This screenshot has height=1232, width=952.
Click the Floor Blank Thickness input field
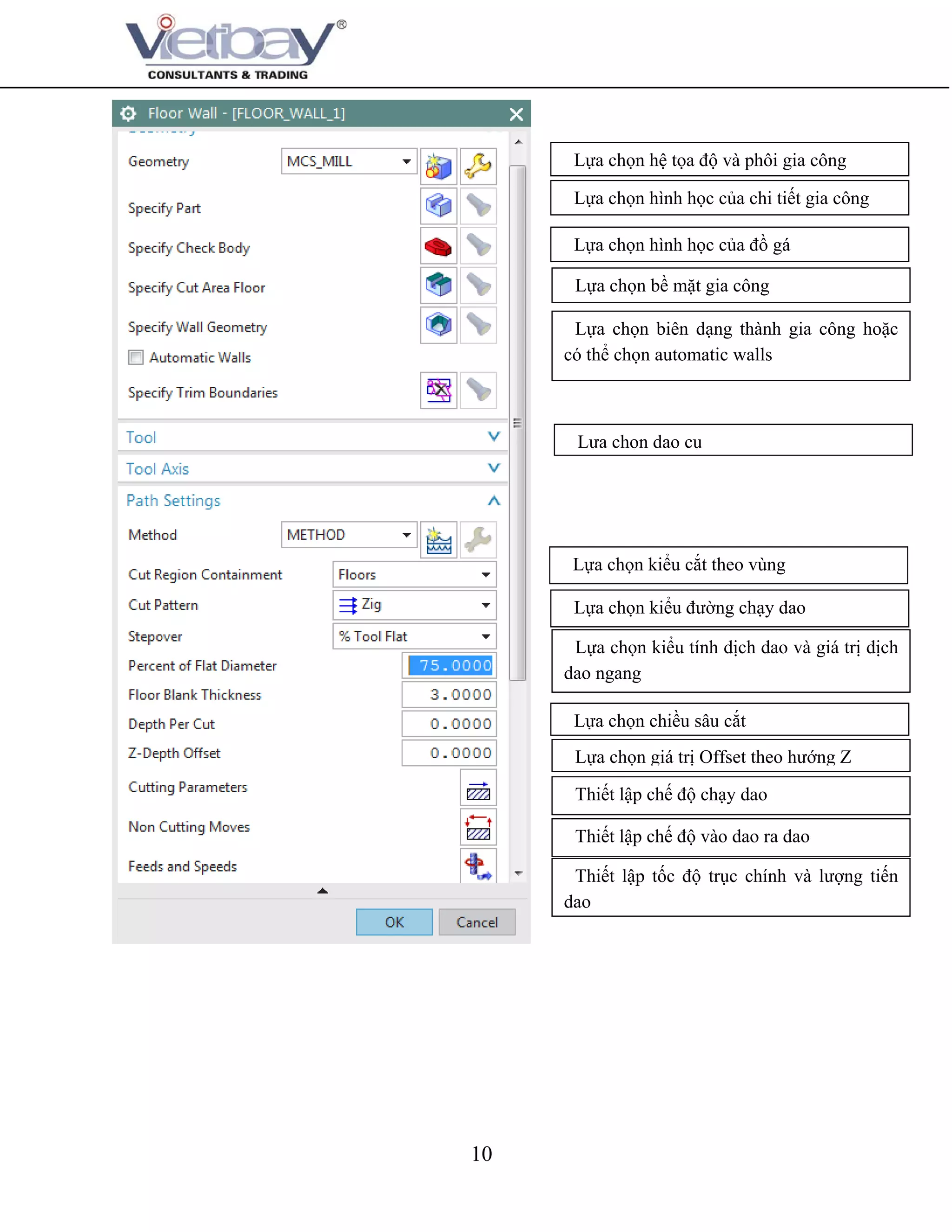click(x=449, y=695)
